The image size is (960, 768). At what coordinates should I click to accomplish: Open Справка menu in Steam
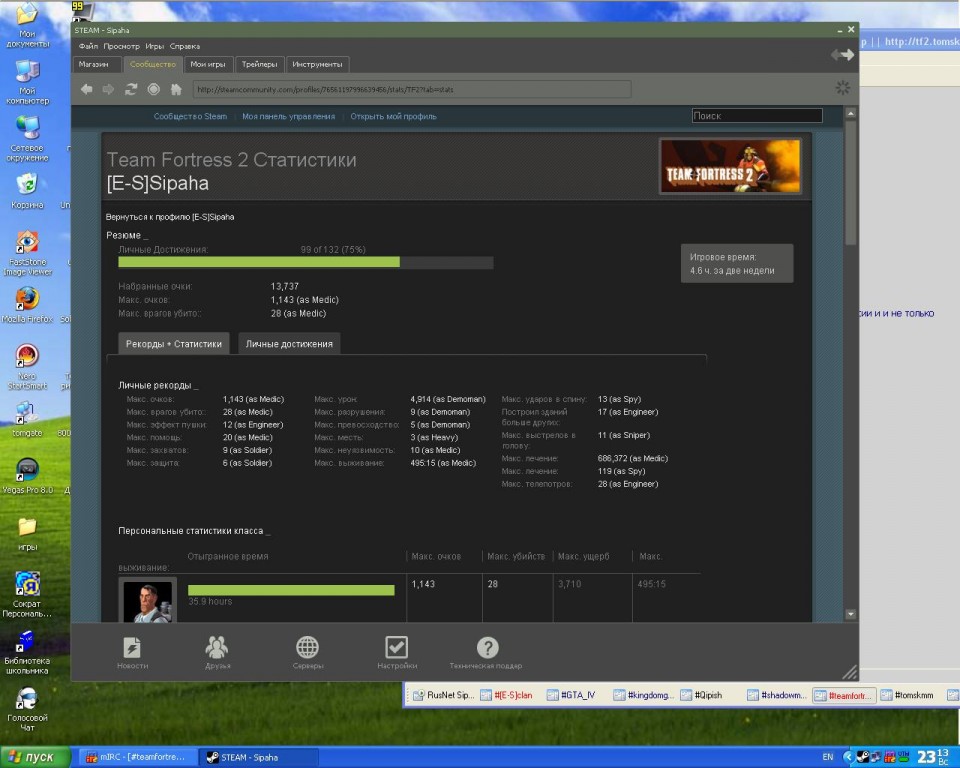coord(184,46)
